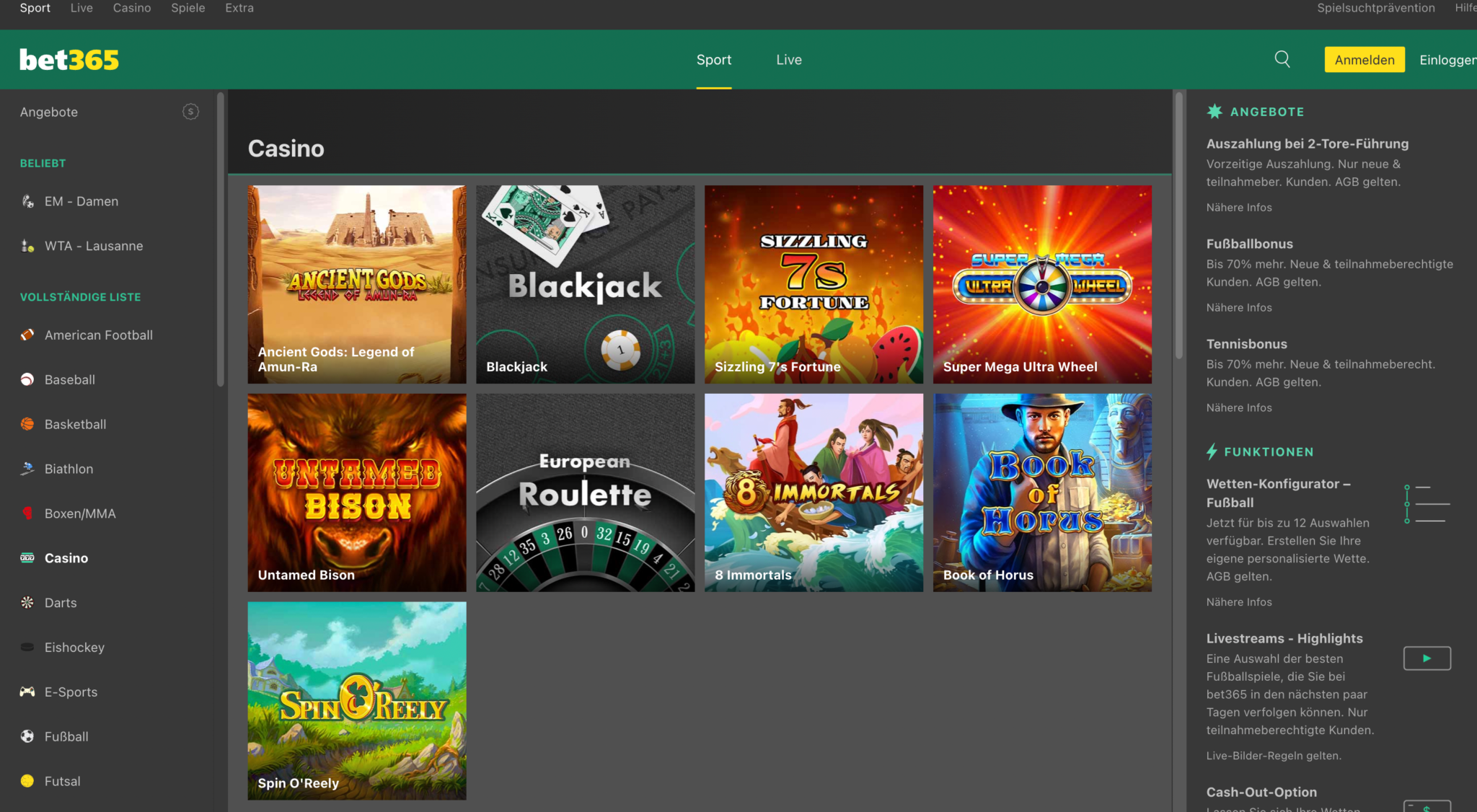1477x812 pixels.
Task: Click the Livestreams play button icon
Action: tap(1427, 658)
